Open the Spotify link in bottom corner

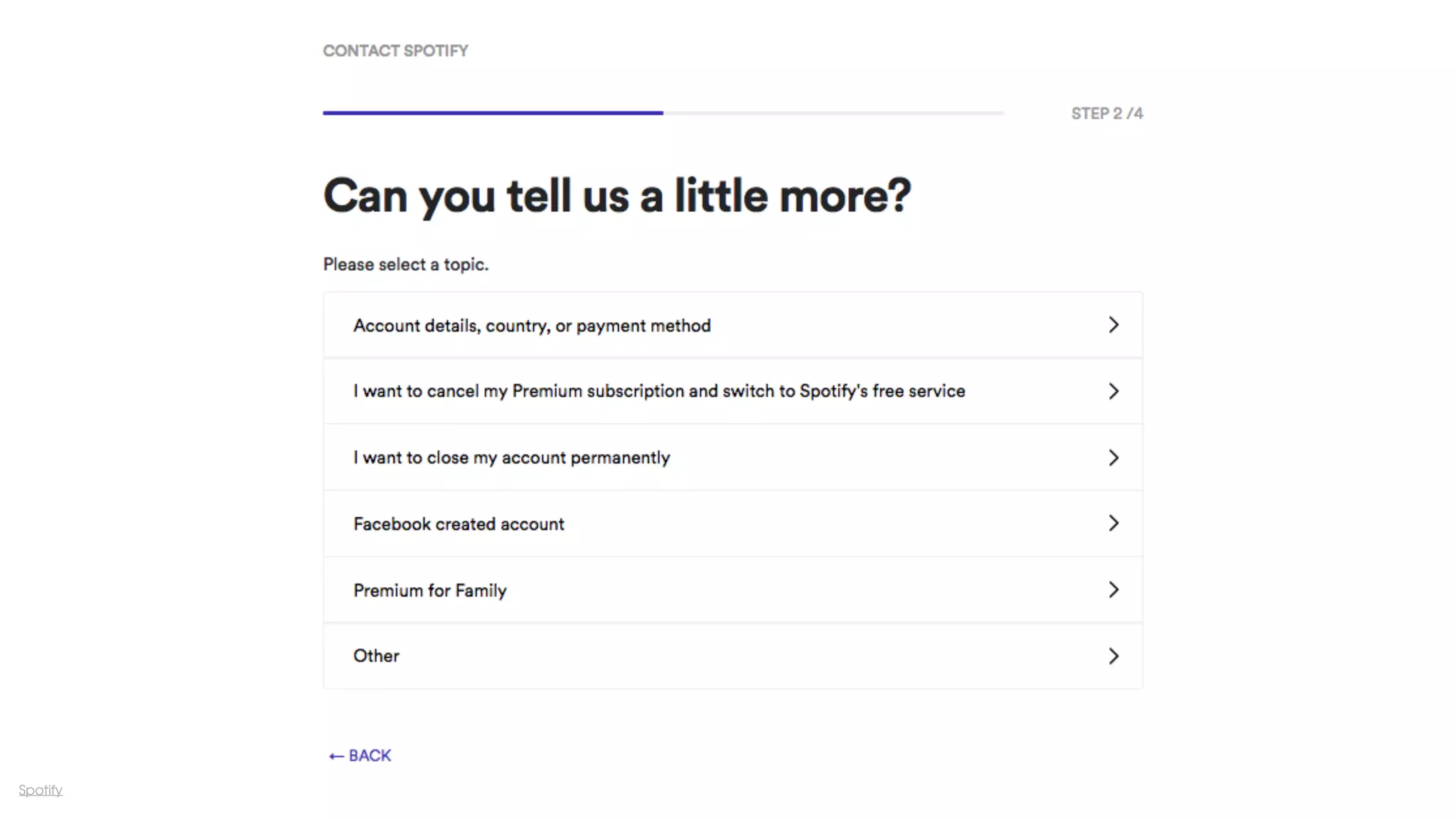coord(41,790)
